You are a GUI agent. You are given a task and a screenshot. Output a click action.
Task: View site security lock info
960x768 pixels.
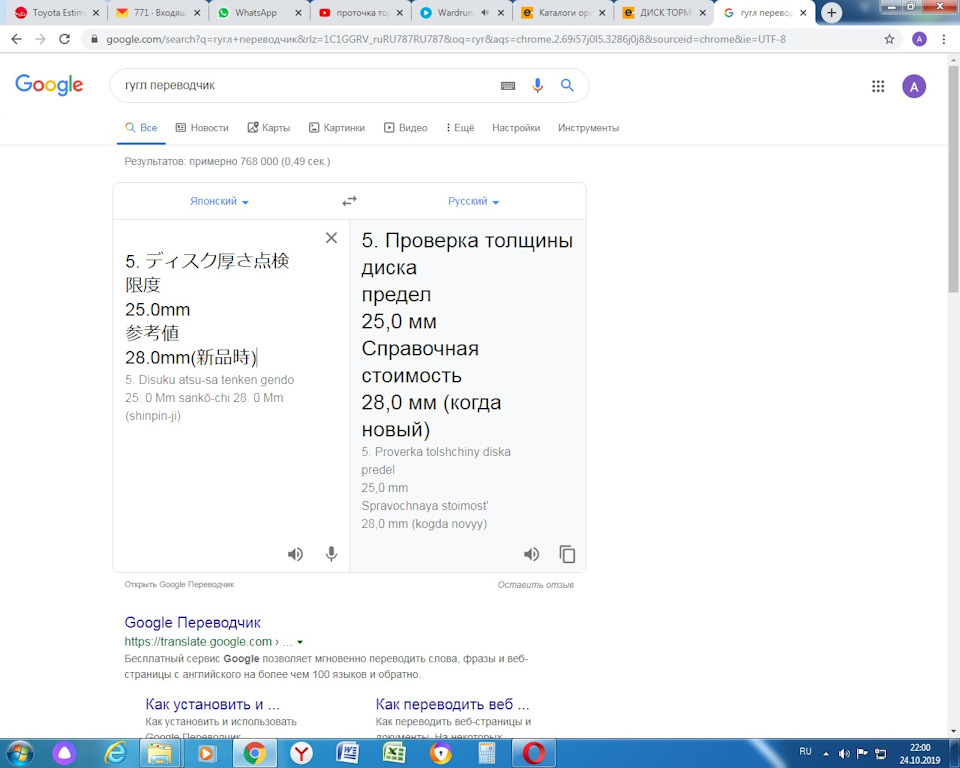(94, 39)
